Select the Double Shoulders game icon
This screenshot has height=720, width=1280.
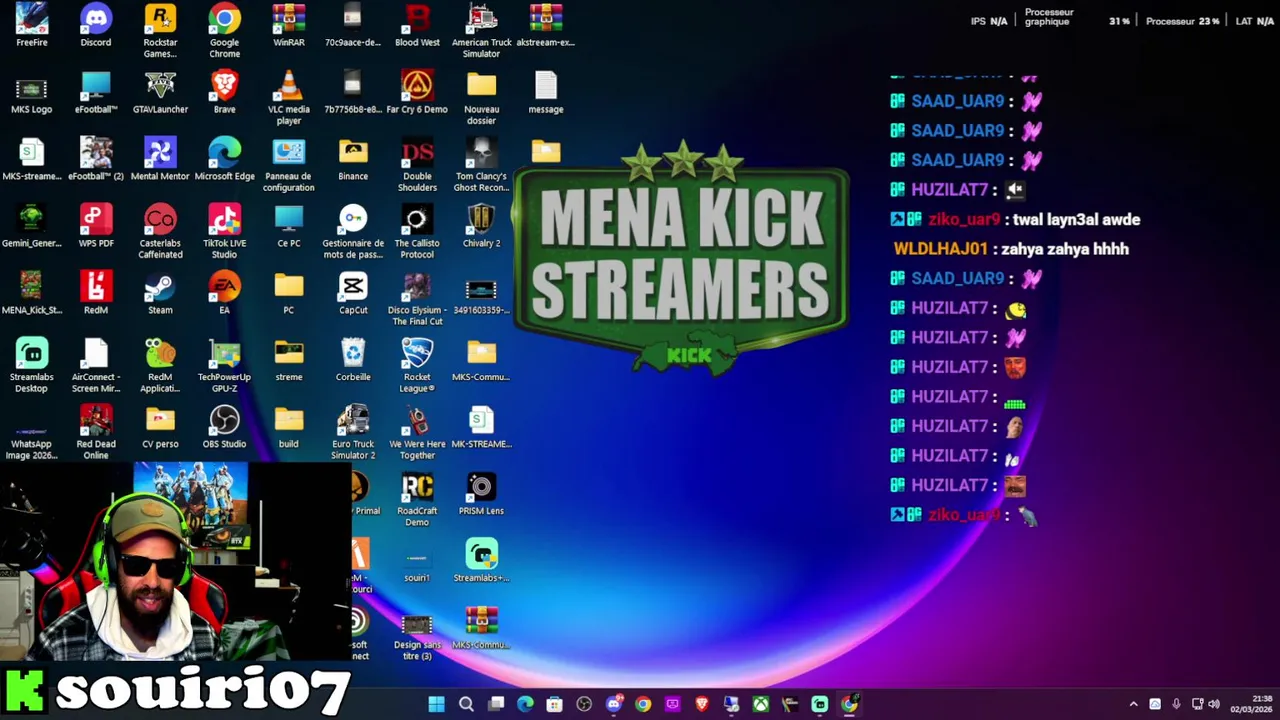click(417, 165)
